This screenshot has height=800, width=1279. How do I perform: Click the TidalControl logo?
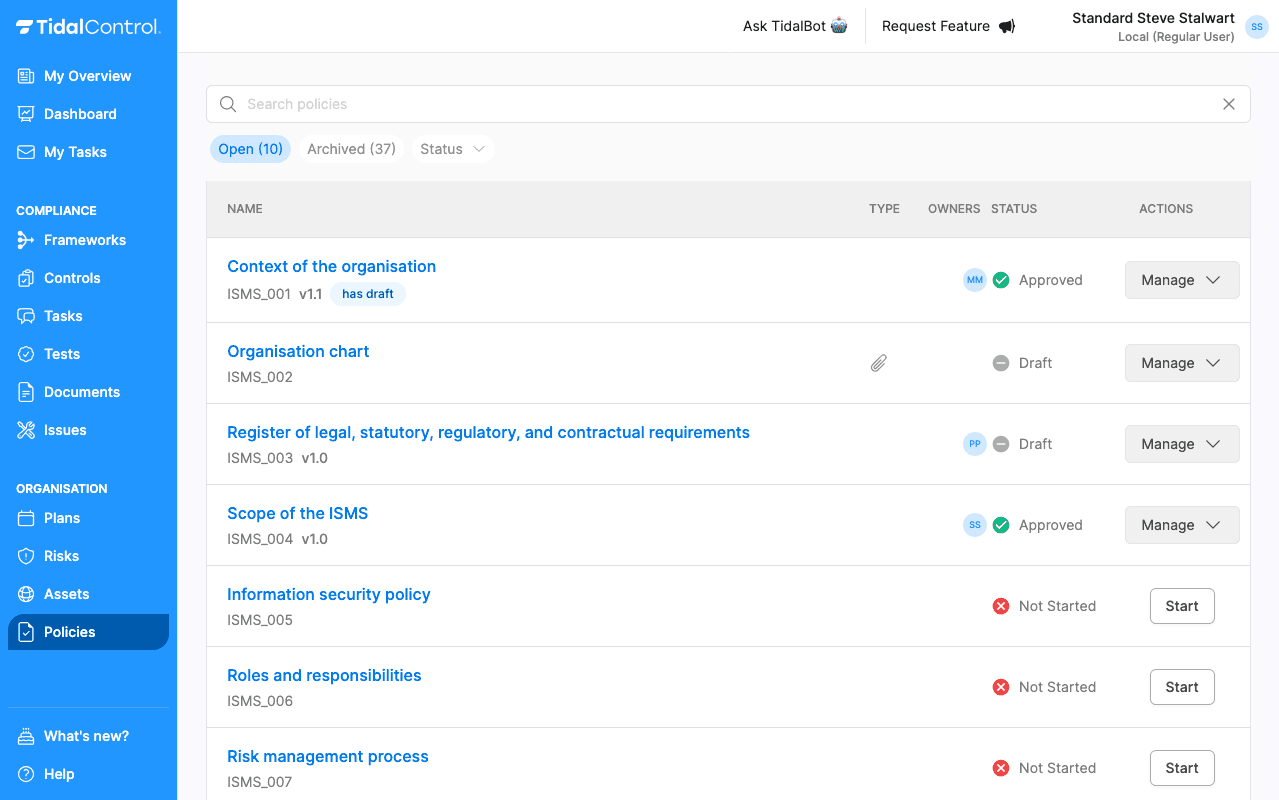point(88,27)
